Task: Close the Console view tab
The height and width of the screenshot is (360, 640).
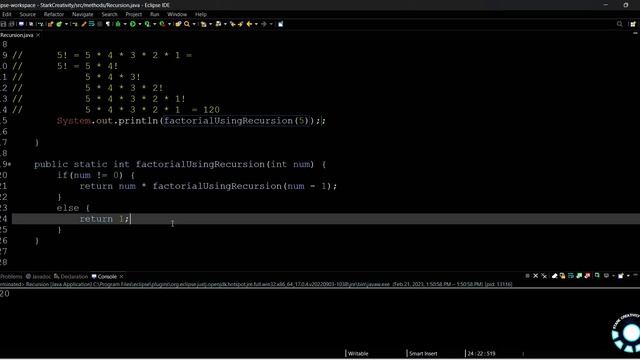Action: (x=121, y=277)
